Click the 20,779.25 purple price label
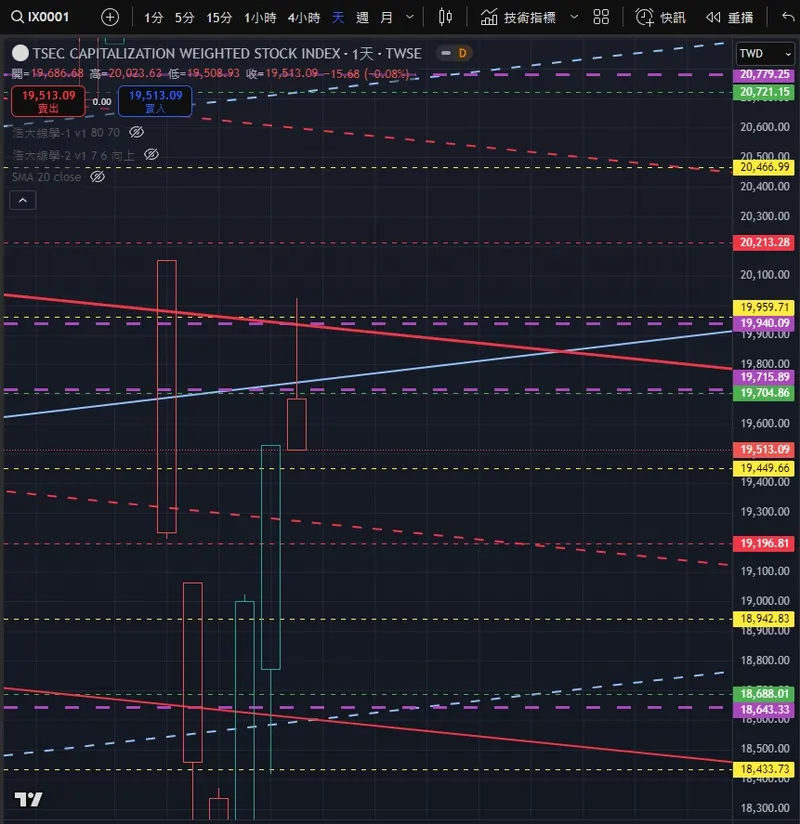The height and width of the screenshot is (824, 800). click(764, 75)
